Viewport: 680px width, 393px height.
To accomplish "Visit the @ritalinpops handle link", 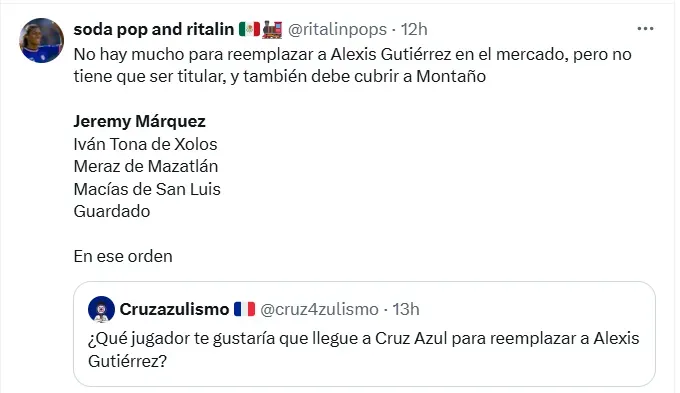I will pos(337,29).
